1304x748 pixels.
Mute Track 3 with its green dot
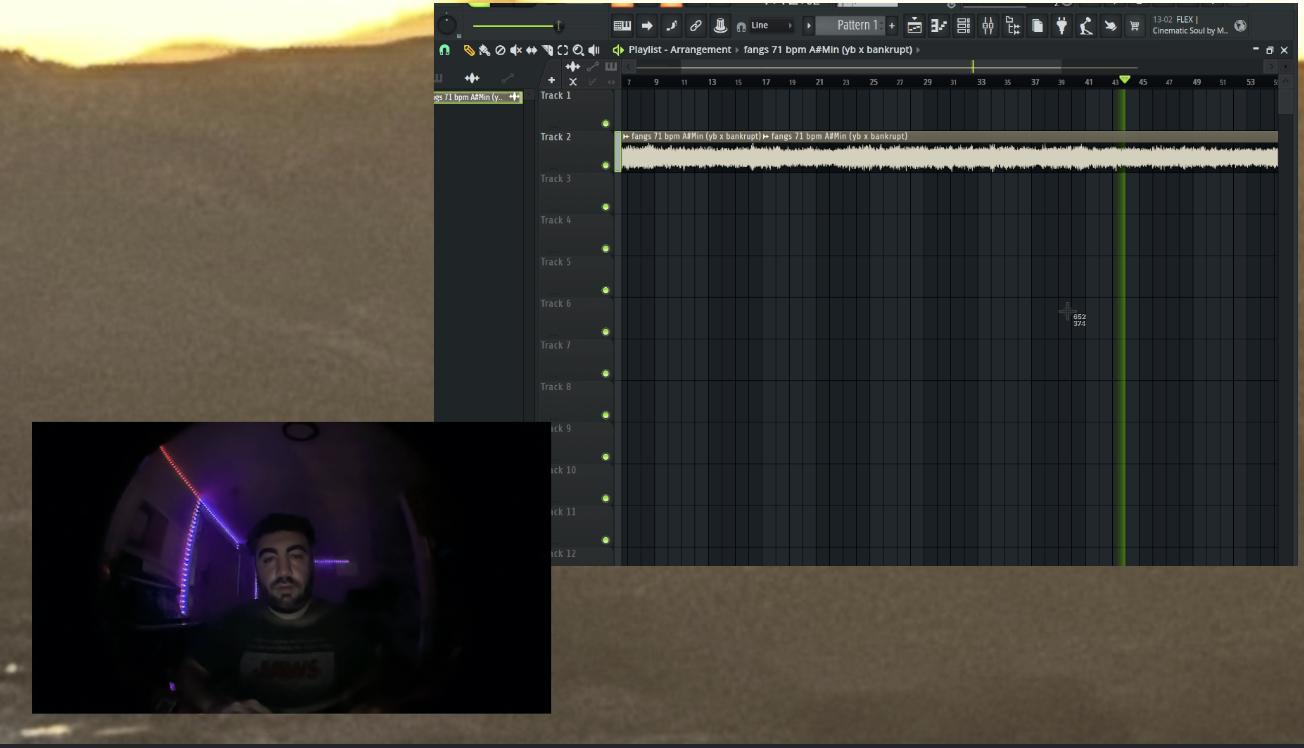tap(606, 207)
